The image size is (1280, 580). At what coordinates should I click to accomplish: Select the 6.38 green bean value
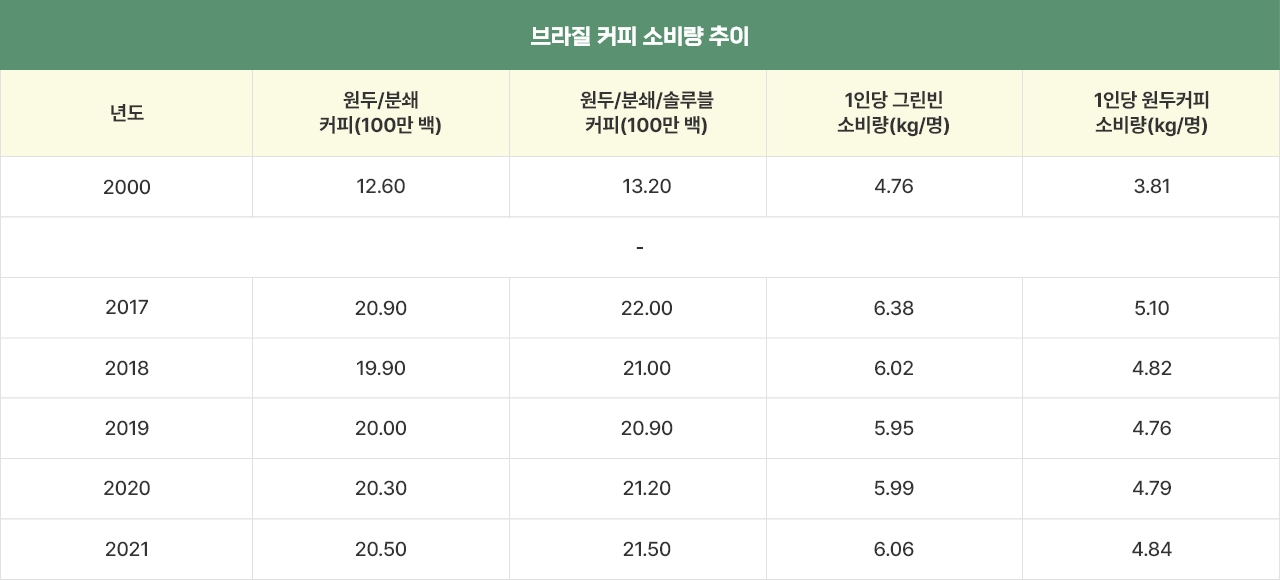894,308
